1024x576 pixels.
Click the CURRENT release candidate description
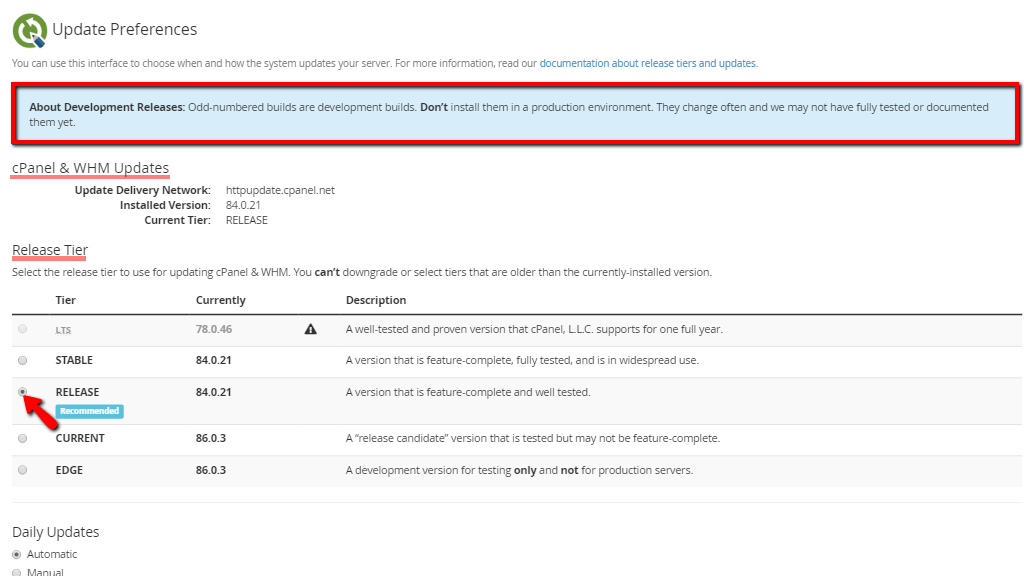tap(533, 438)
